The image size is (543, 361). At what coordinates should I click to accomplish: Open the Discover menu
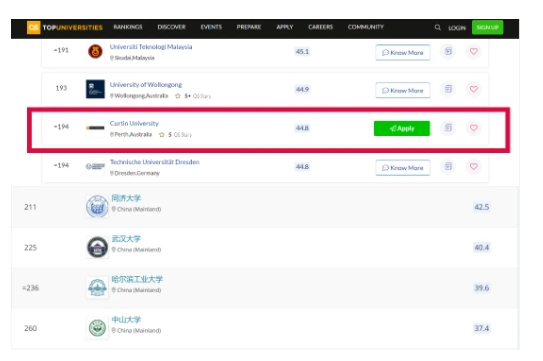171,27
